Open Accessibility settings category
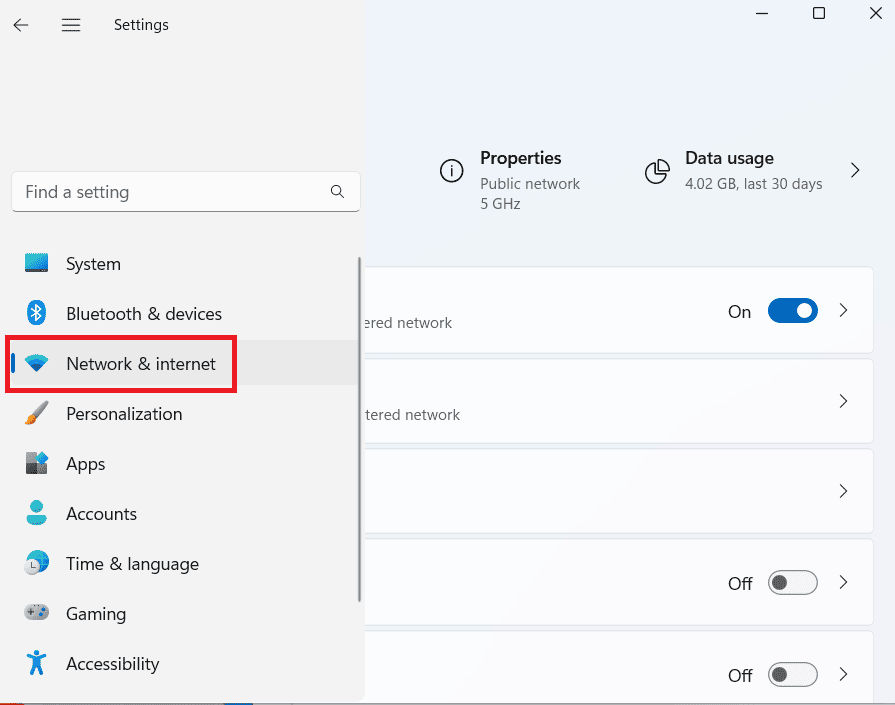Image resolution: width=895 pixels, height=705 pixels. pos(184,663)
